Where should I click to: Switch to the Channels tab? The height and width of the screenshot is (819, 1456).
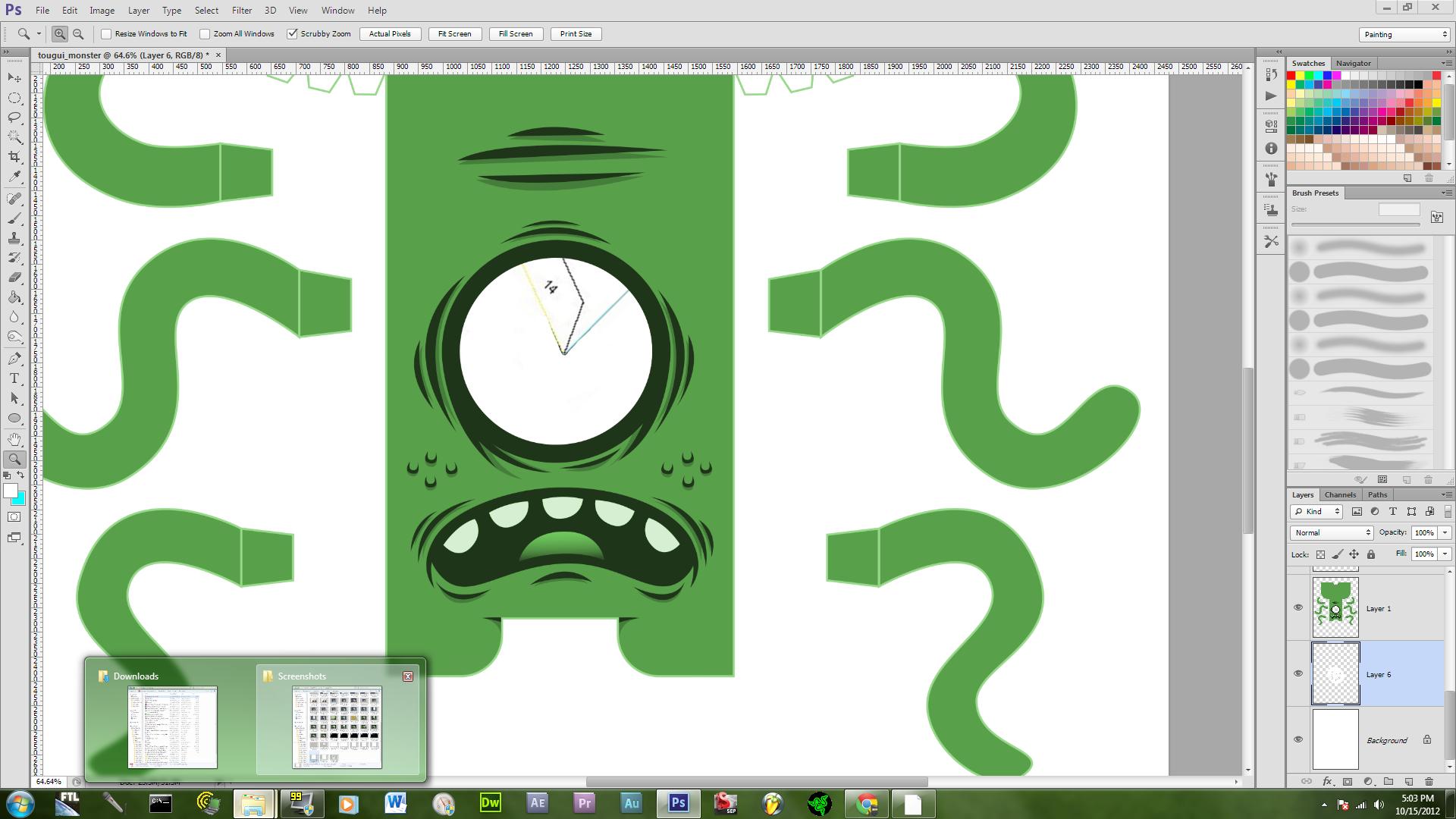pos(1340,494)
